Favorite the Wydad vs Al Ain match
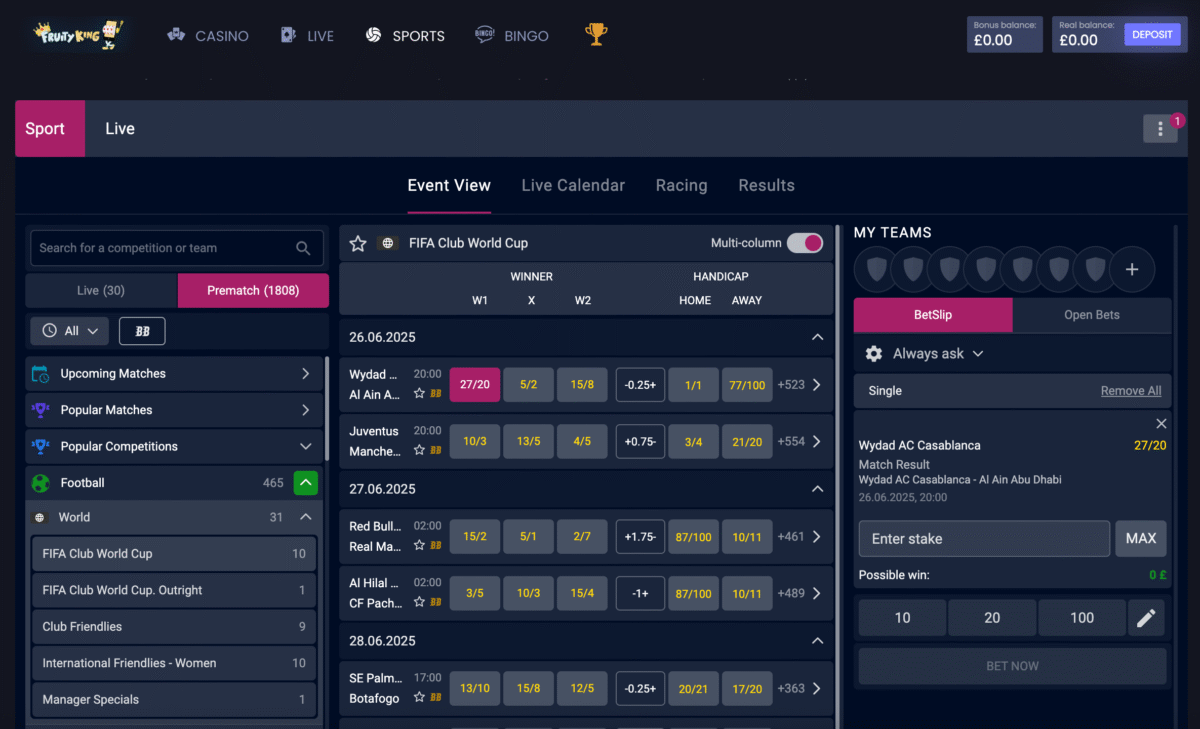1200x729 pixels. click(420, 394)
